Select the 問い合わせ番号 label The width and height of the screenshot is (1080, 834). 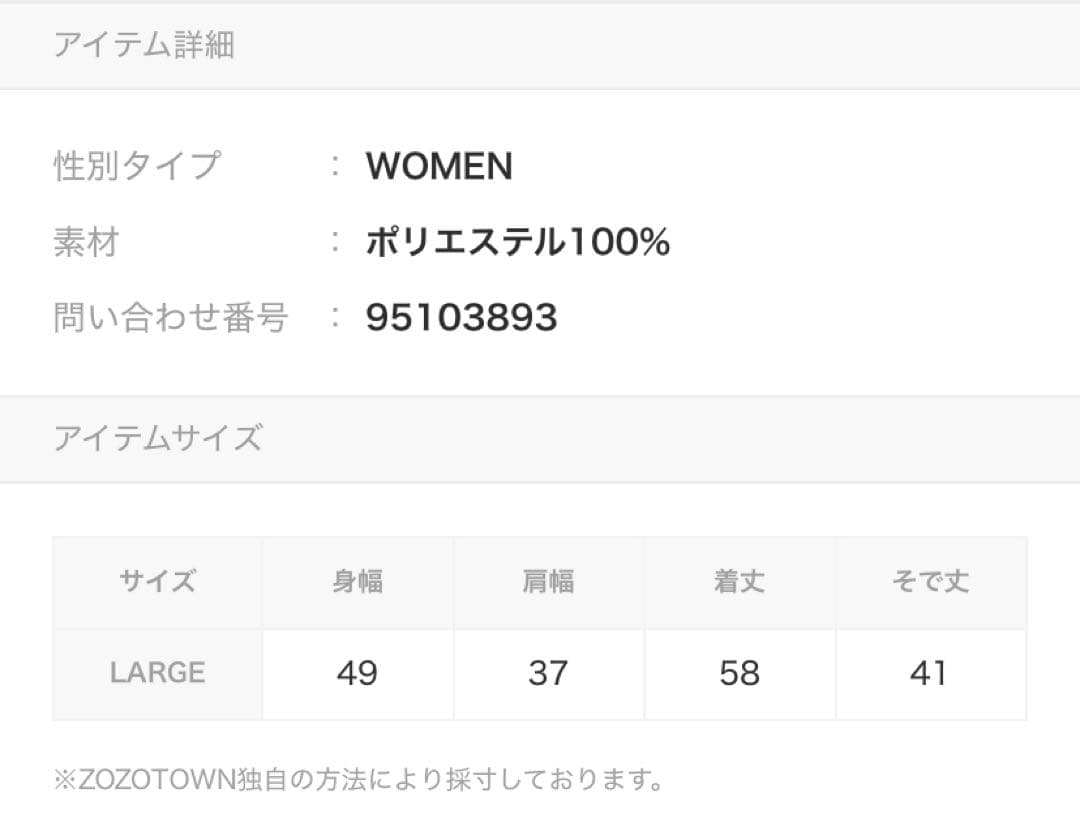click(171, 318)
